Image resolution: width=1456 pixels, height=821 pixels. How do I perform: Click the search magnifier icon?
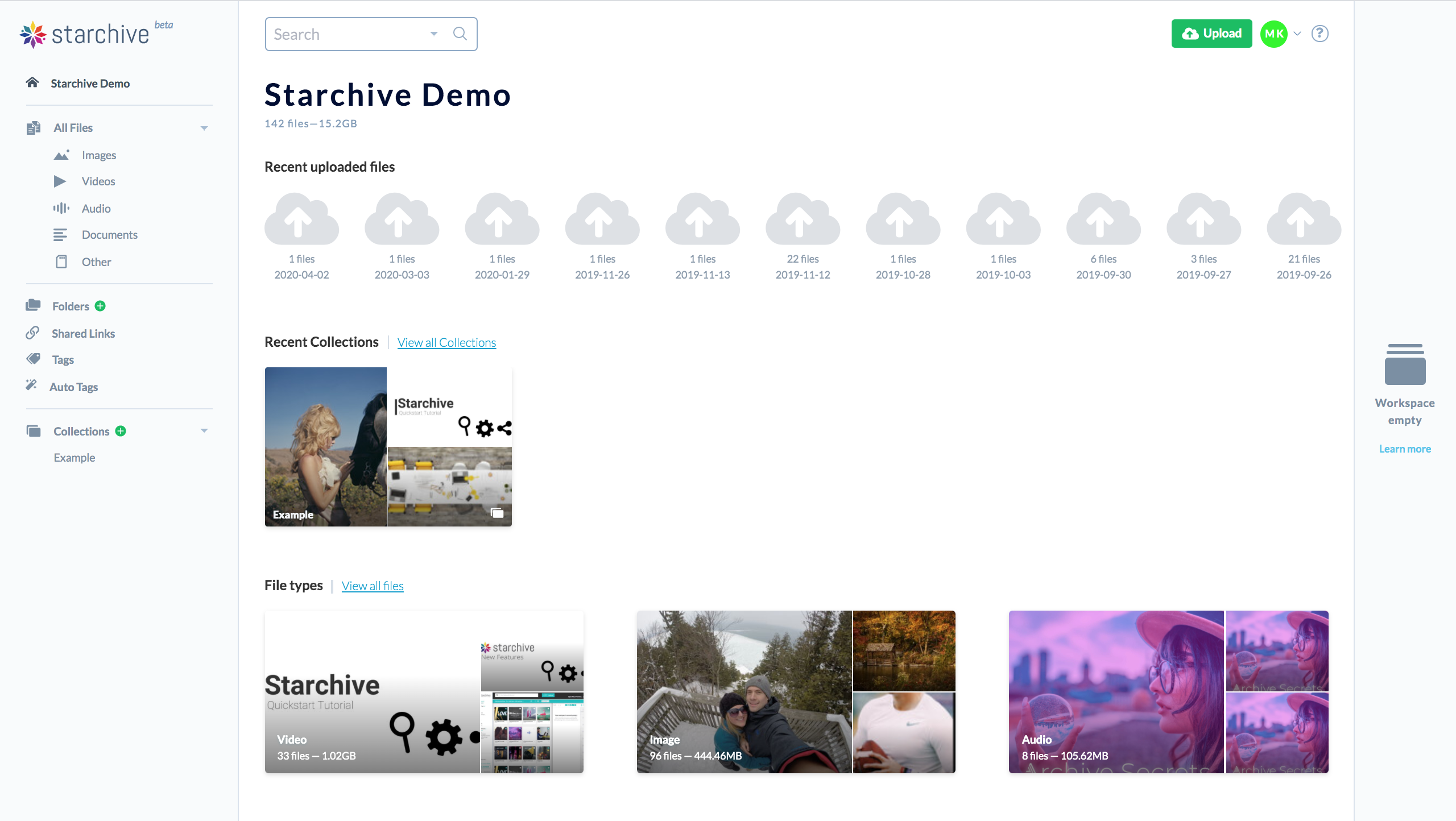460,34
